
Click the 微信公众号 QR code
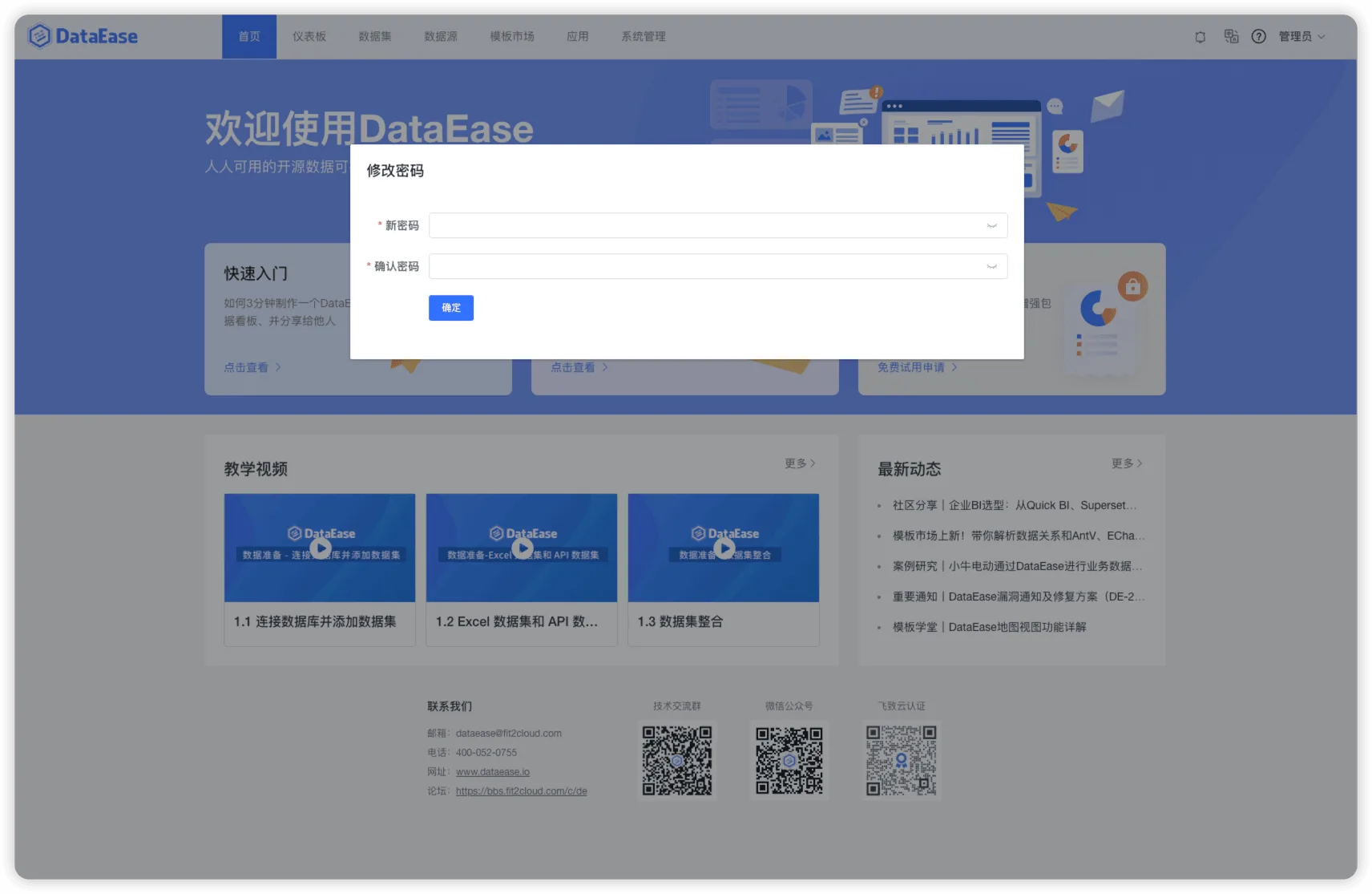click(x=789, y=760)
